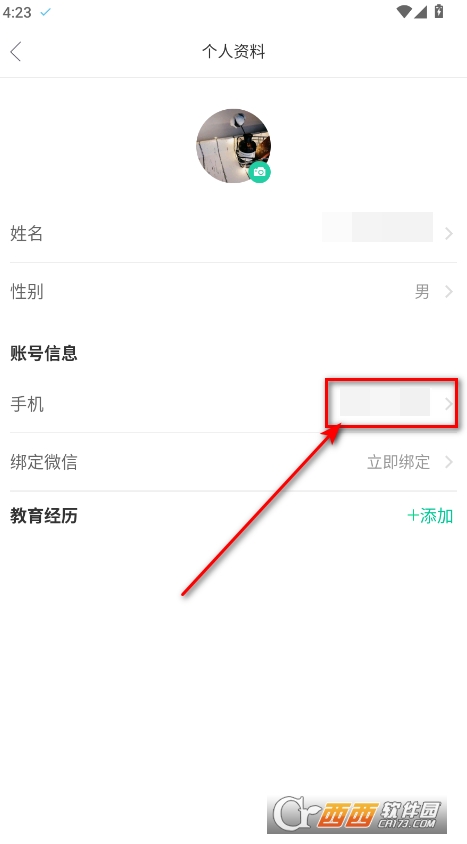
Task: Tap the 绑定微信 label
Action: [44, 462]
